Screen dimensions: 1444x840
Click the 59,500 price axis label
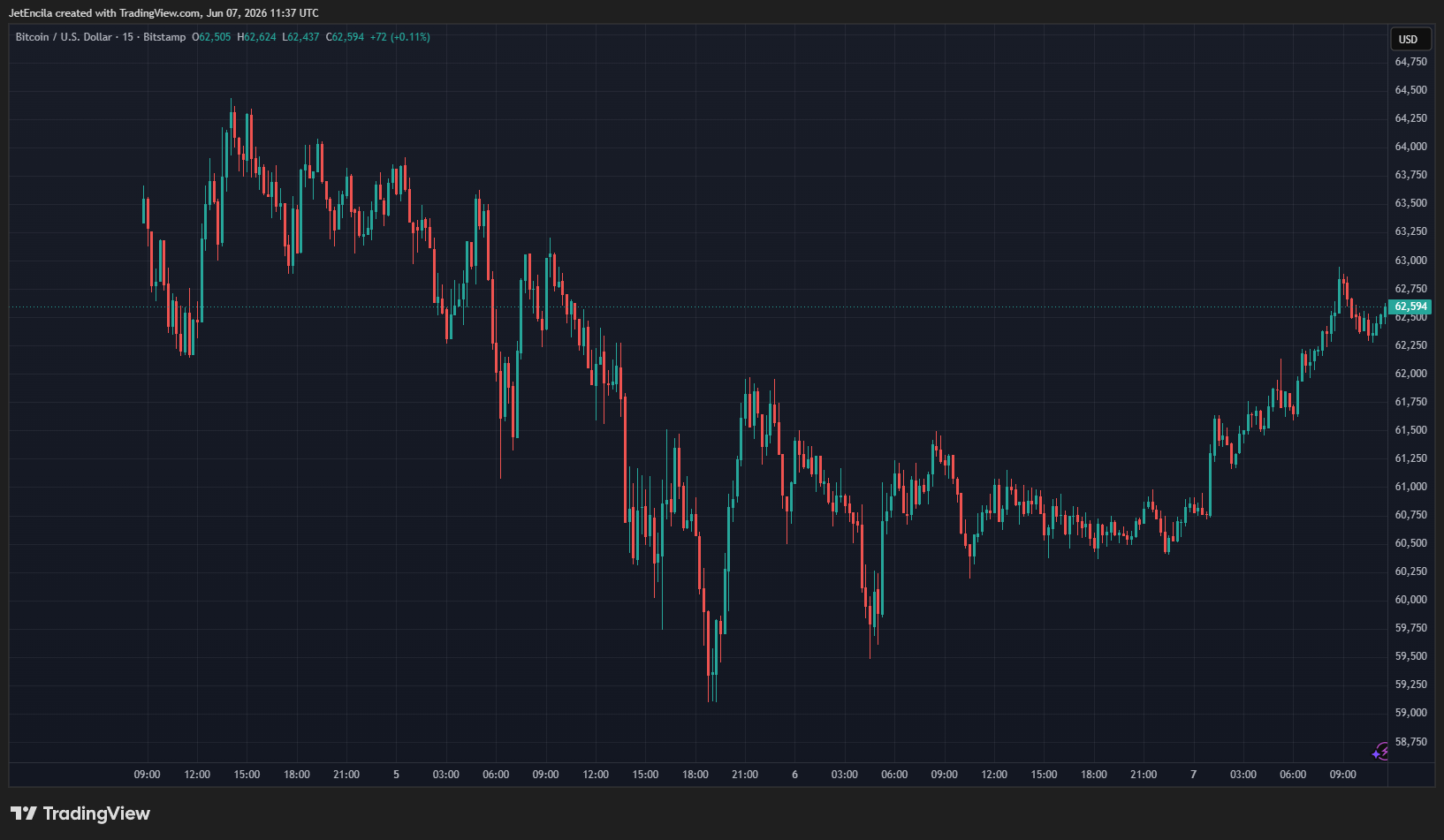(x=1410, y=656)
